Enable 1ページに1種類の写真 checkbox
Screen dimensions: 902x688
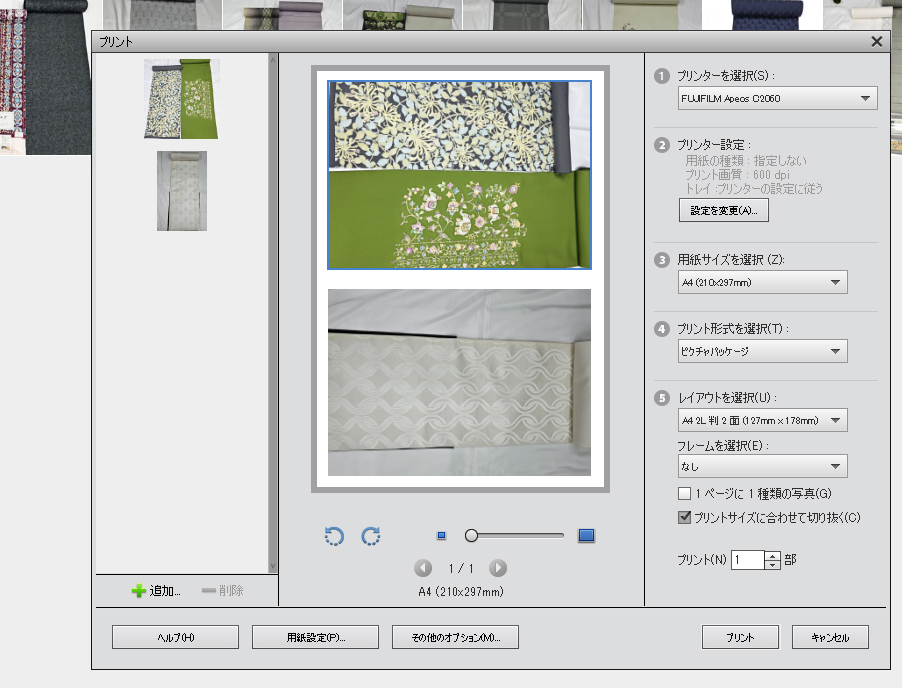pos(685,493)
